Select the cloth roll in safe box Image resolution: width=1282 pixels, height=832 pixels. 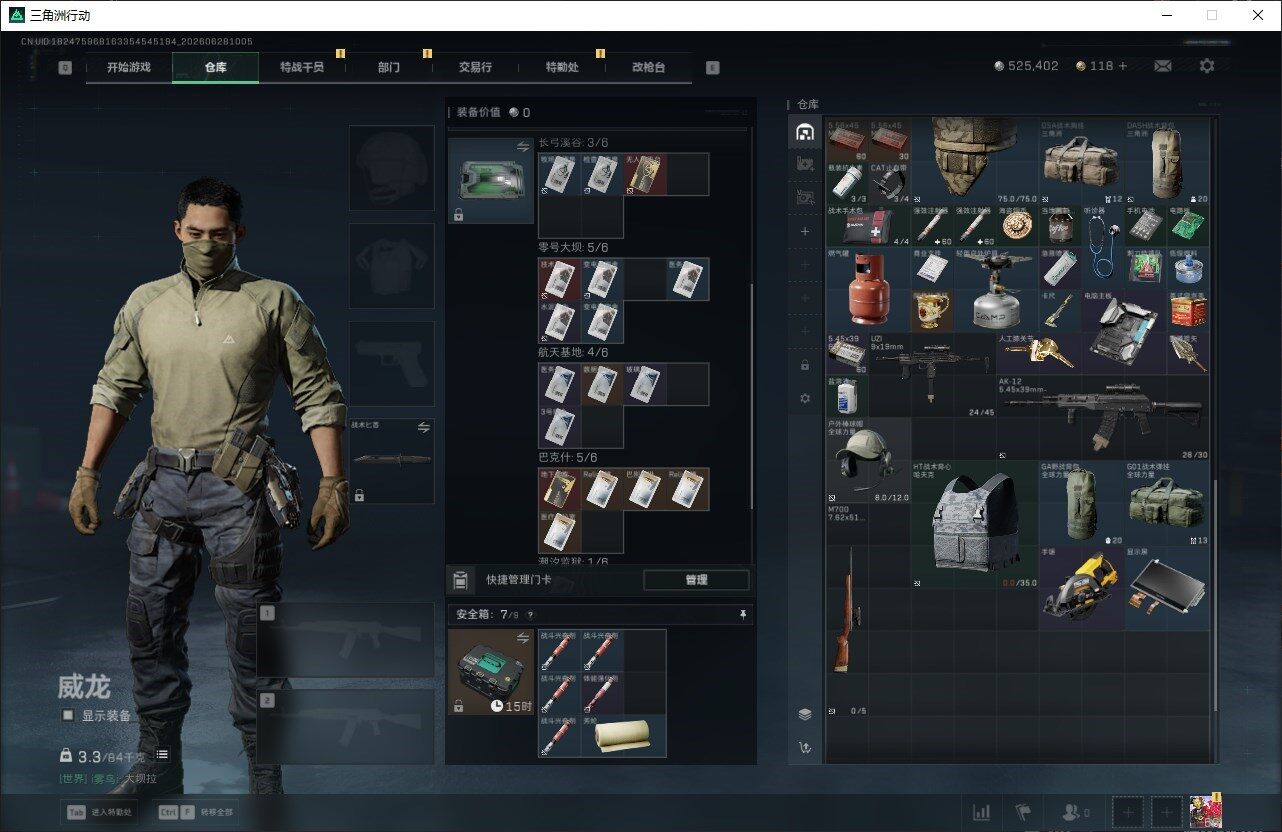tap(624, 735)
